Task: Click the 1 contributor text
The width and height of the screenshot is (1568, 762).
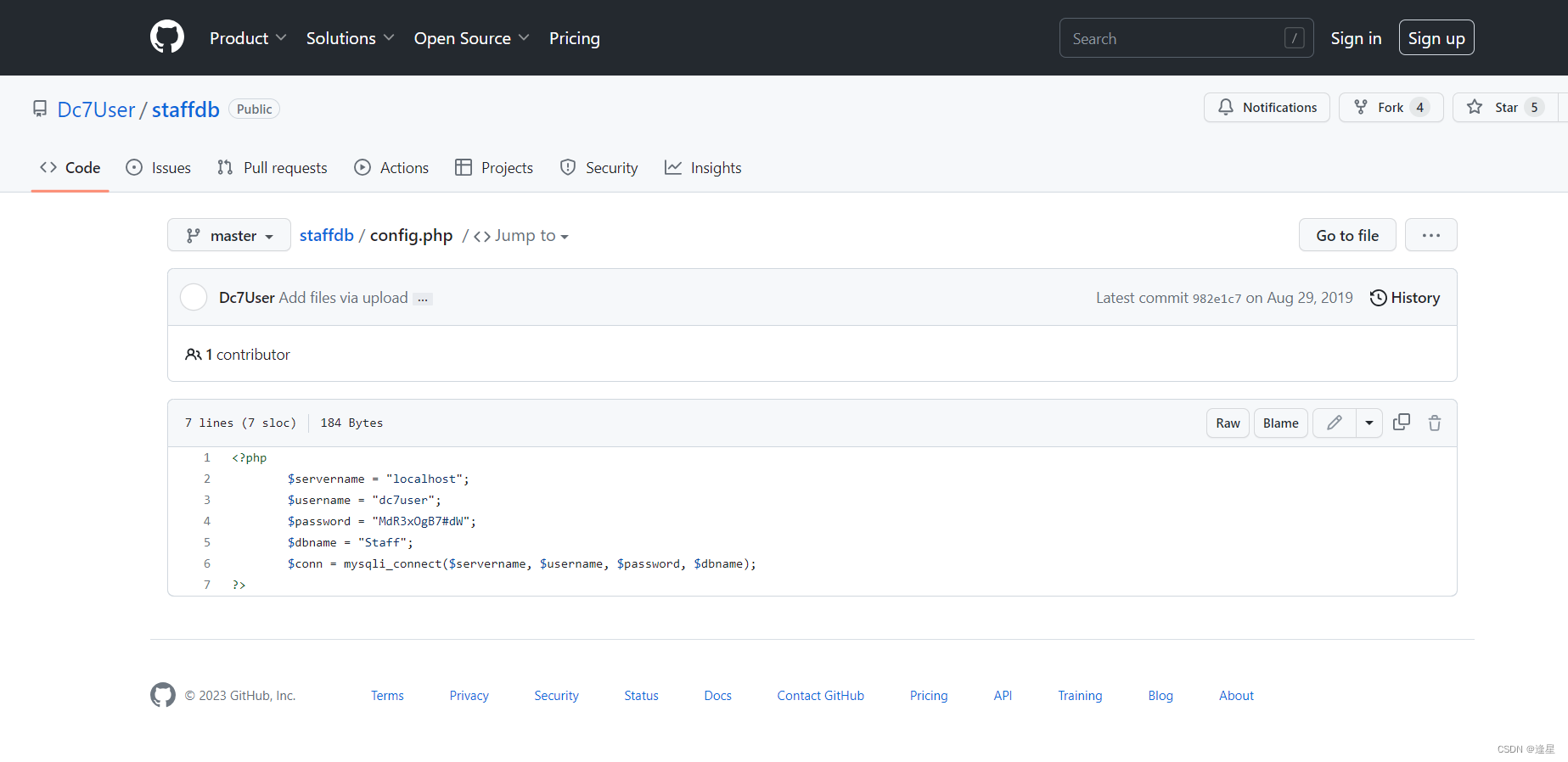Action: click(238, 355)
